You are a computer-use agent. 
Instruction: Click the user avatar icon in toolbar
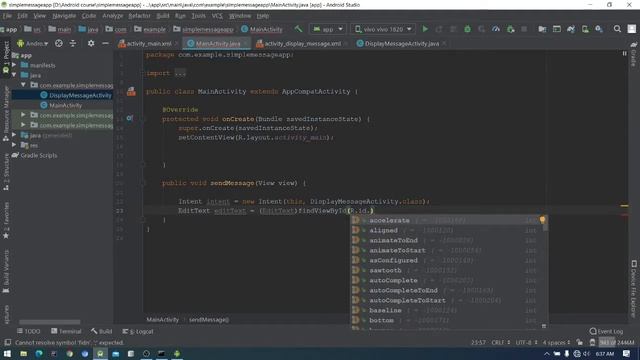(x=631, y=29)
